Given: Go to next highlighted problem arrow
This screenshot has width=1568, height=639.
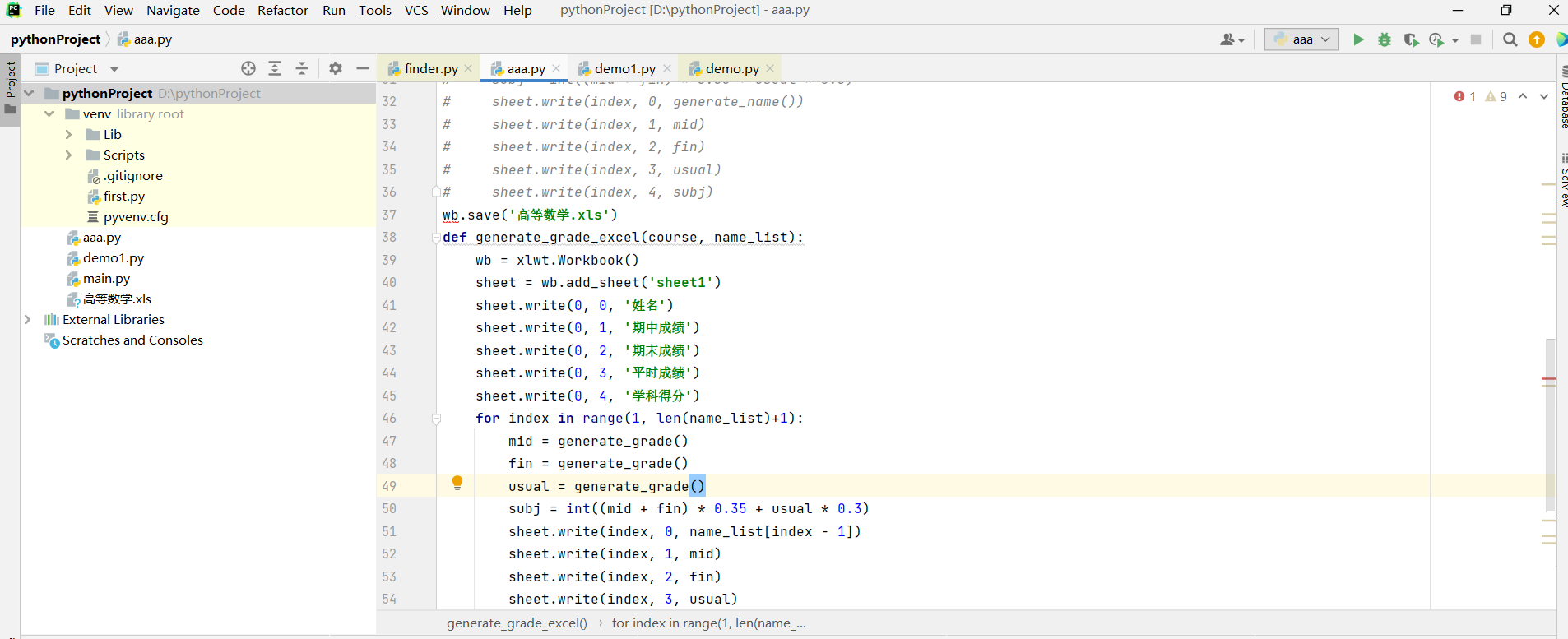Looking at the screenshot, I should click(1543, 96).
